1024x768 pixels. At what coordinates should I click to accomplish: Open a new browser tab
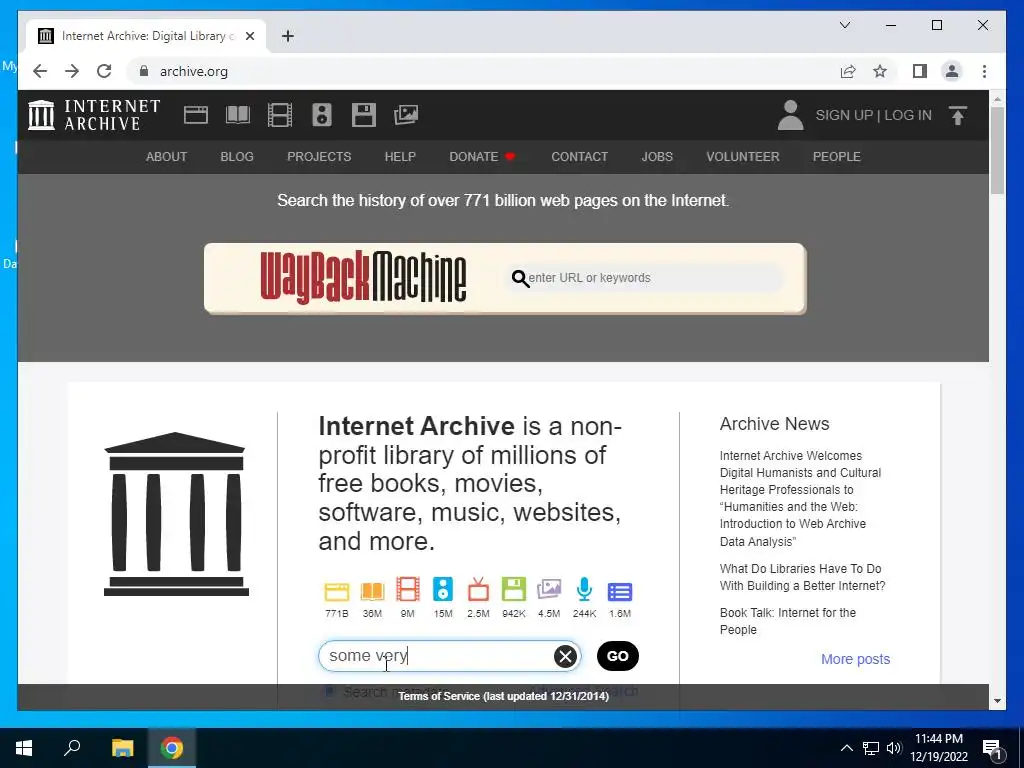pos(288,36)
